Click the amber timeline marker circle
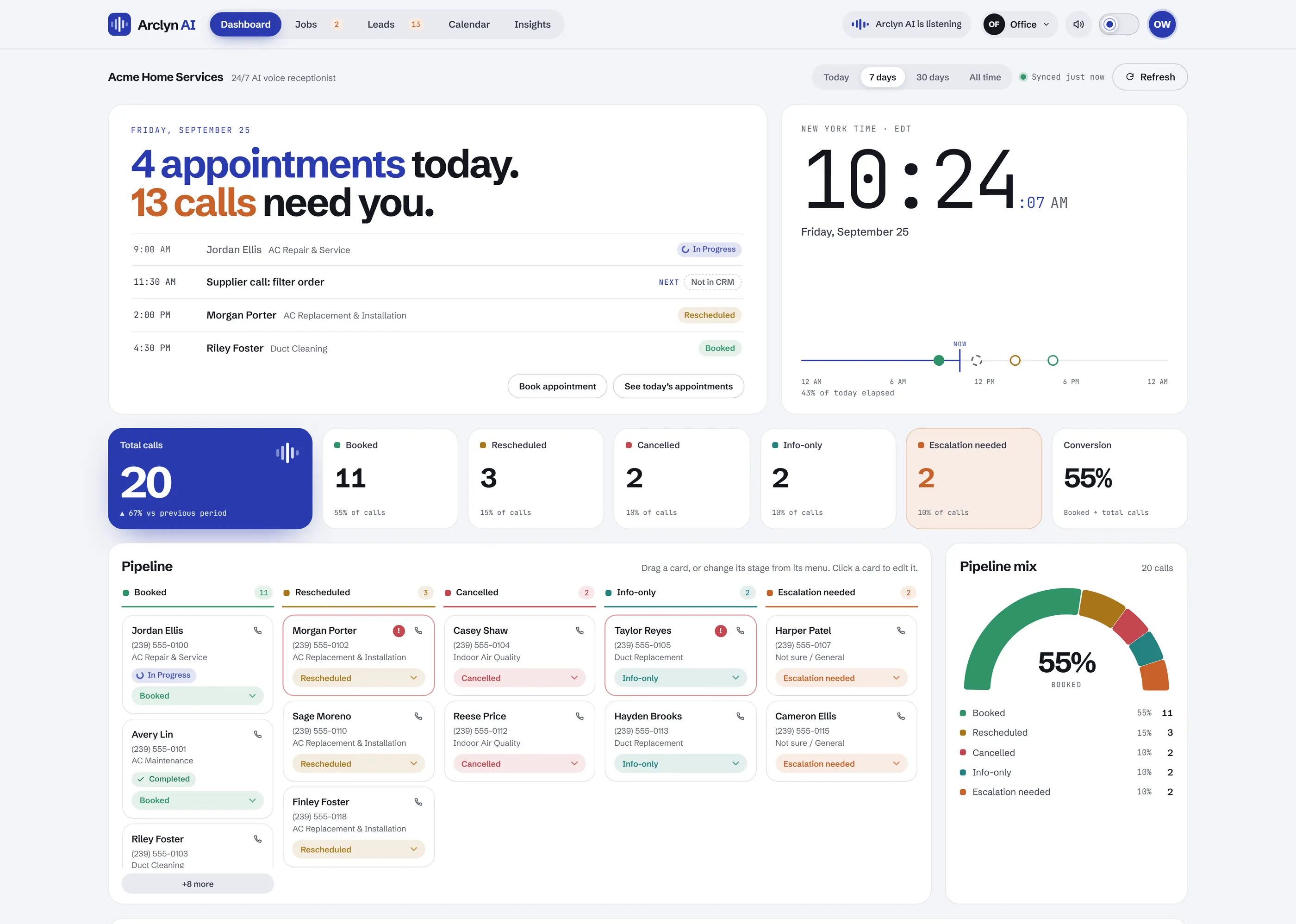Image resolution: width=1296 pixels, height=924 pixels. tap(1015, 360)
